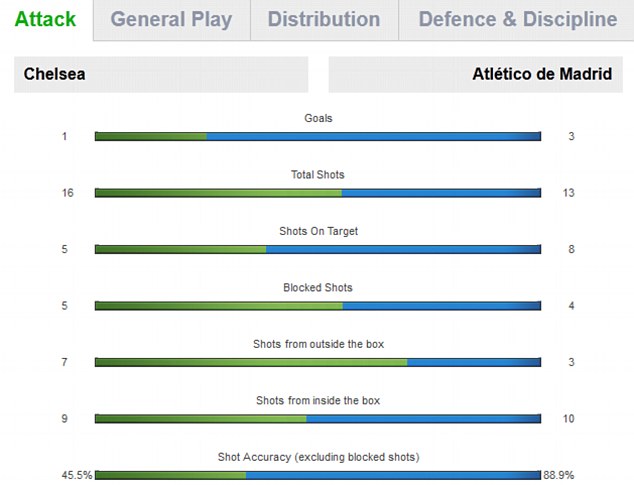The width and height of the screenshot is (634, 485).
Task: Open the Defence & Discipline tab
Action: pyautogui.click(x=517, y=19)
